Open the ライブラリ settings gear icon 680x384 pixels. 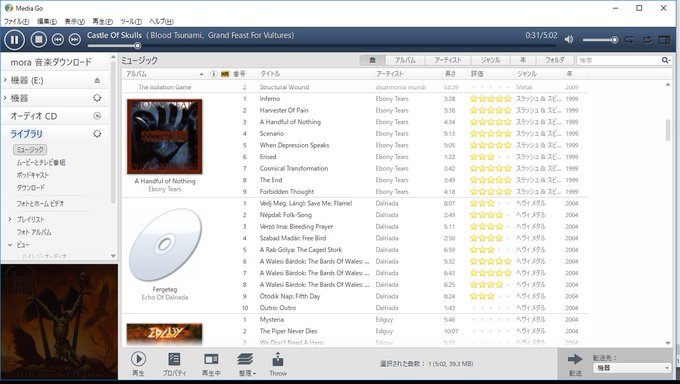point(97,134)
